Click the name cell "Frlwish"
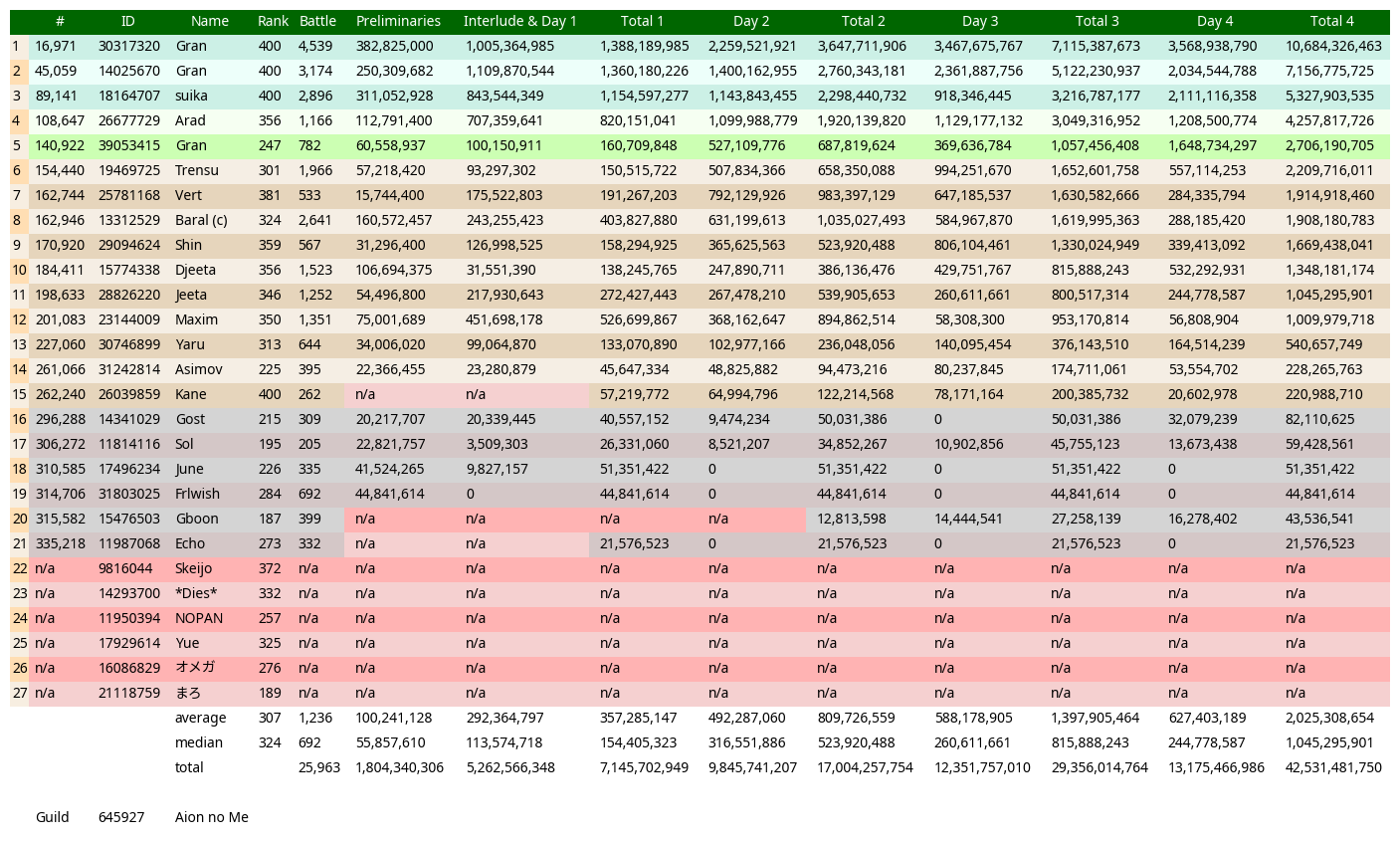 point(197,494)
